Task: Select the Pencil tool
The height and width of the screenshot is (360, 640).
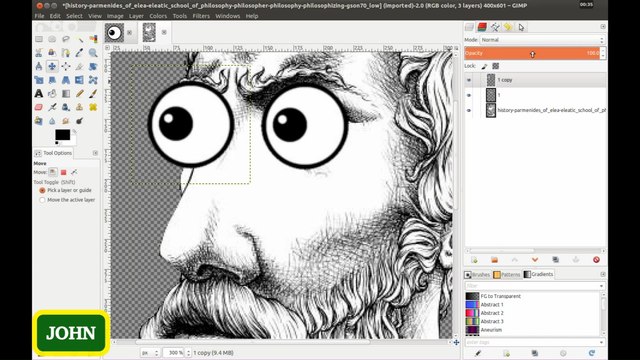Action: tap(80, 93)
